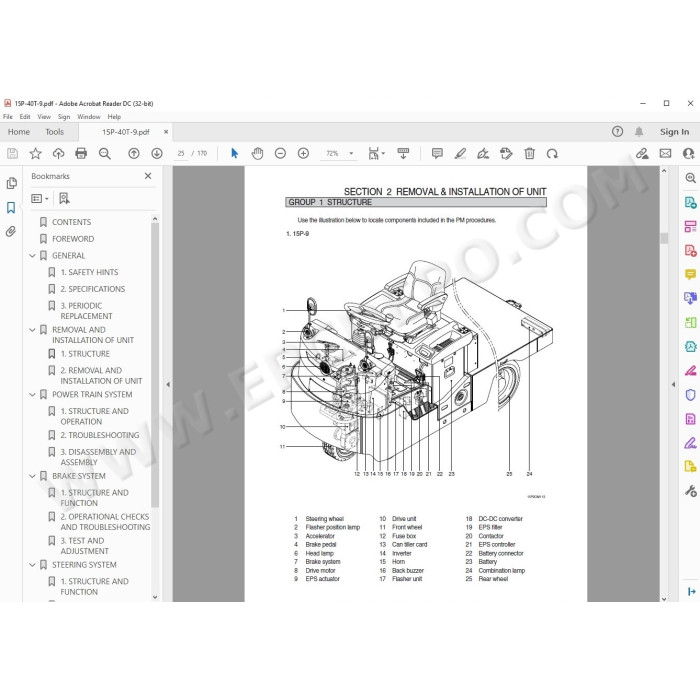Select the Highlight text tool

click(460, 154)
